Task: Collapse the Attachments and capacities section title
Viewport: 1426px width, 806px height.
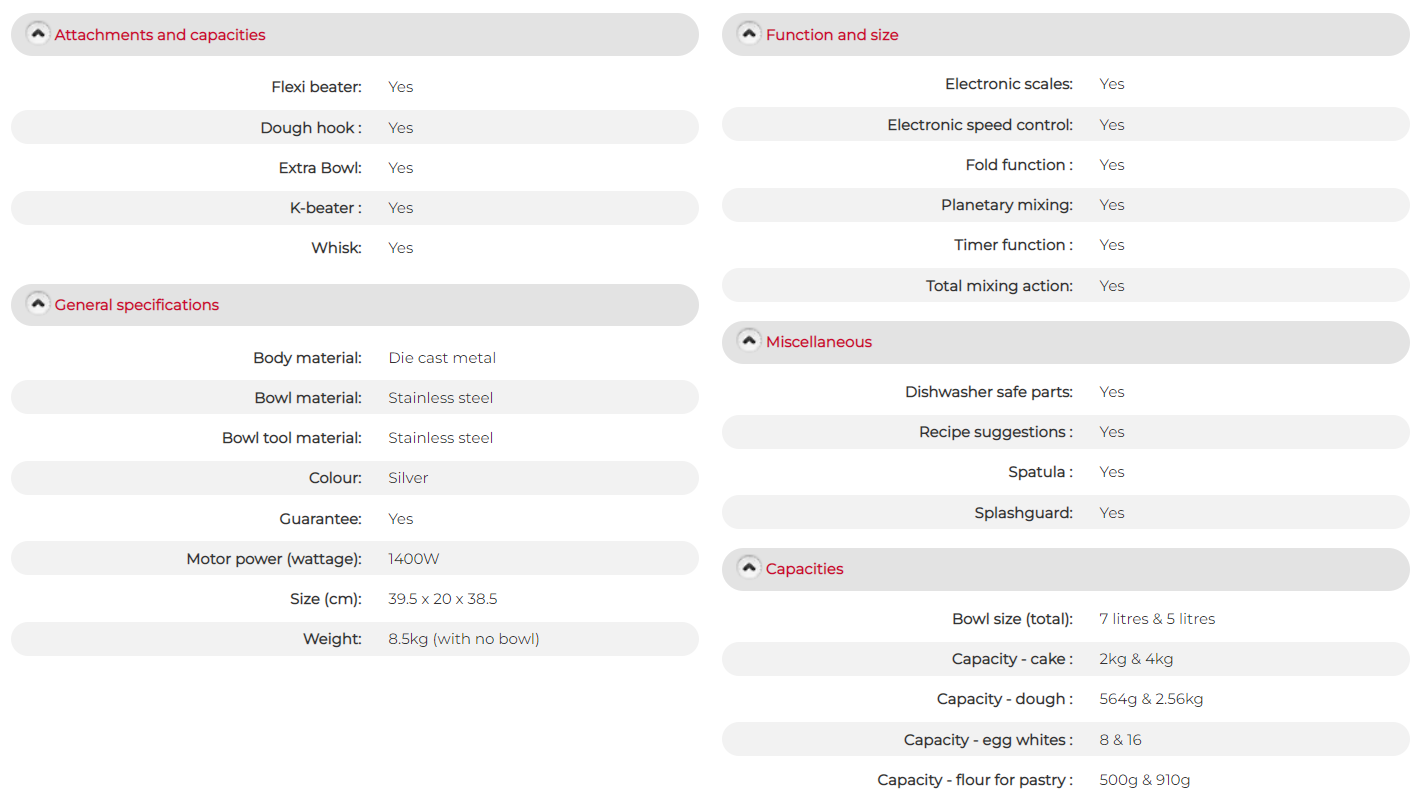Action: pyautogui.click(x=160, y=35)
